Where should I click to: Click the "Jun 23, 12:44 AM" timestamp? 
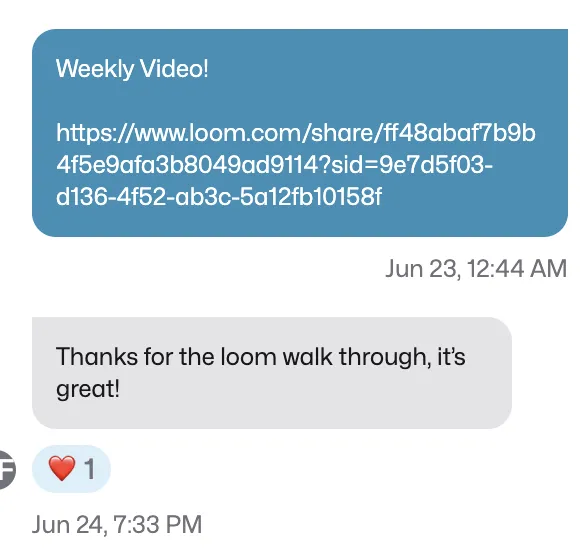(476, 268)
